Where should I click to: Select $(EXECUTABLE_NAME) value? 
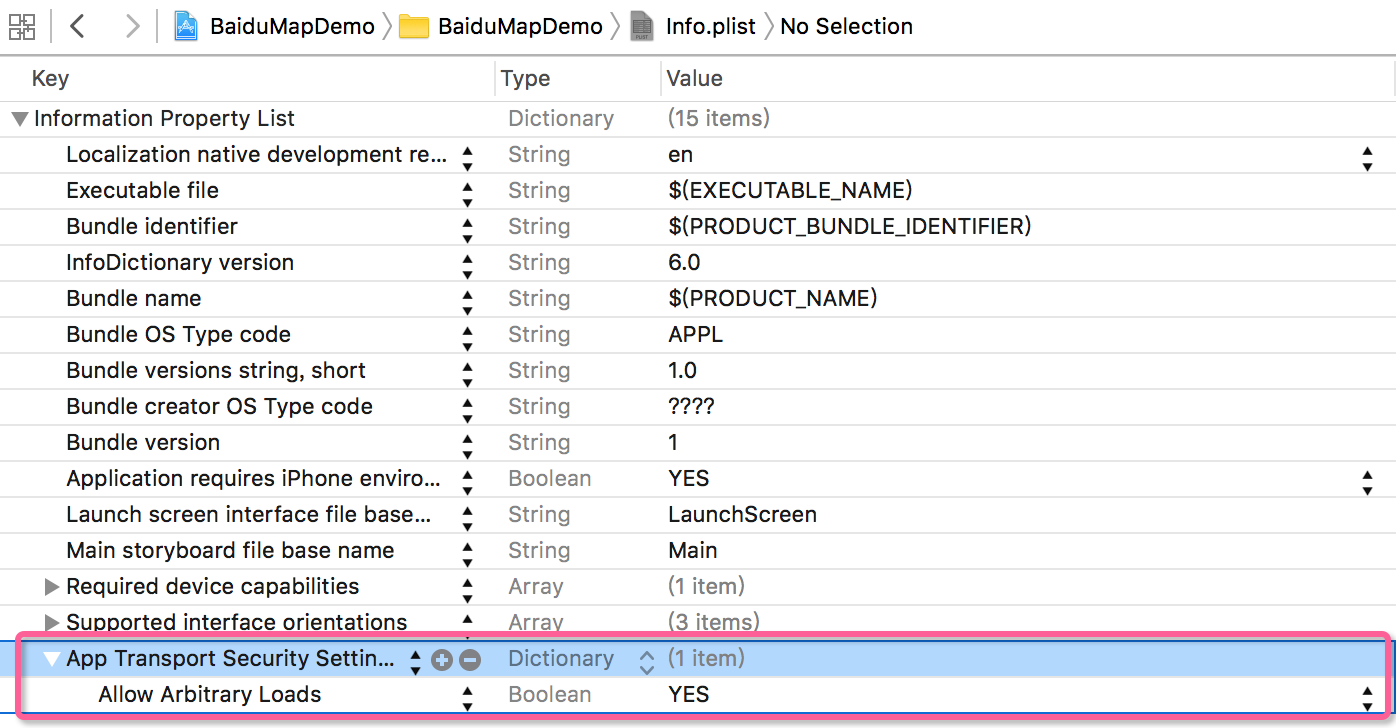[x=790, y=191]
